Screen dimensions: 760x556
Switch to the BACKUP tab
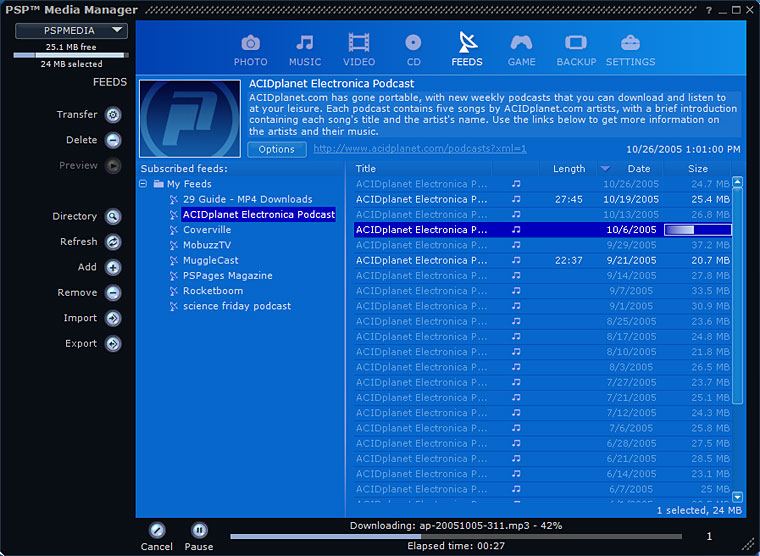[576, 49]
